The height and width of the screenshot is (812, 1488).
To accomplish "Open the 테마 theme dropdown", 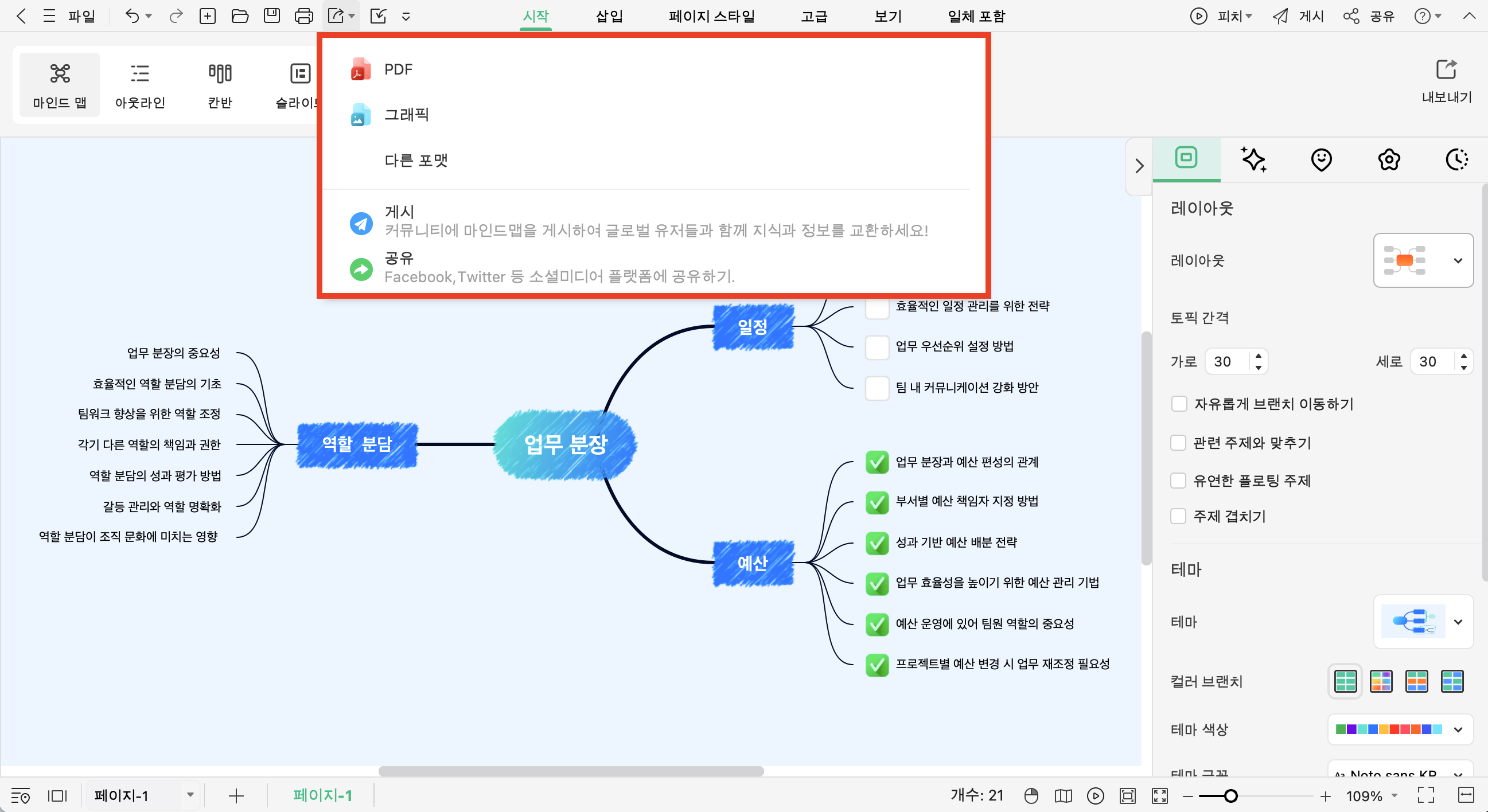I will (x=1423, y=622).
